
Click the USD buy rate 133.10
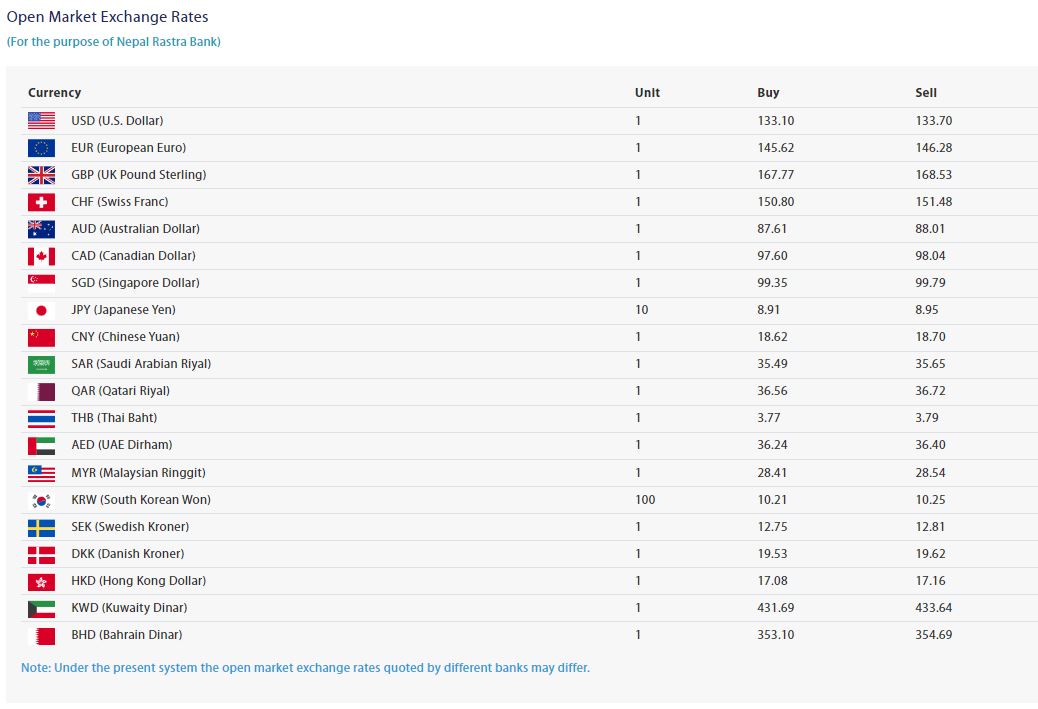click(775, 120)
